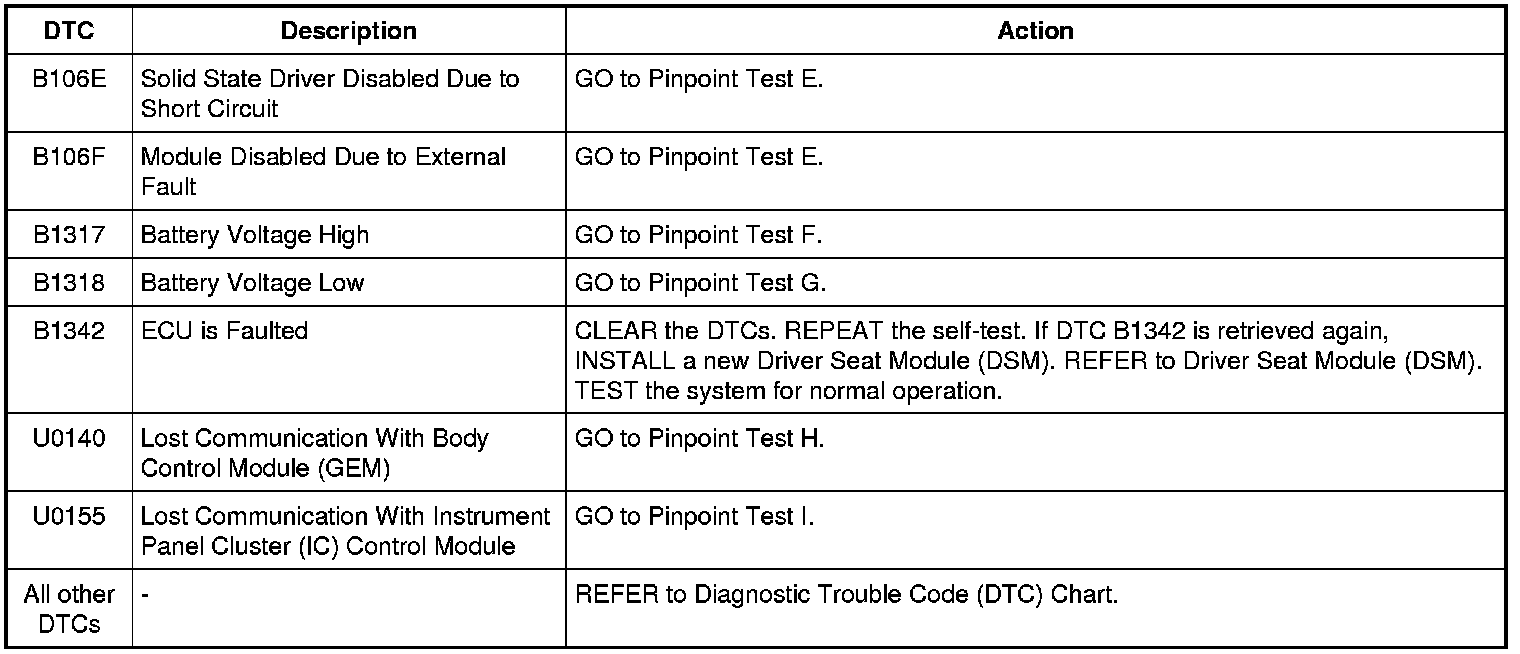The width and height of the screenshot is (1520, 654).
Task: Select the "All other DTCs" cell
Action: (69, 609)
